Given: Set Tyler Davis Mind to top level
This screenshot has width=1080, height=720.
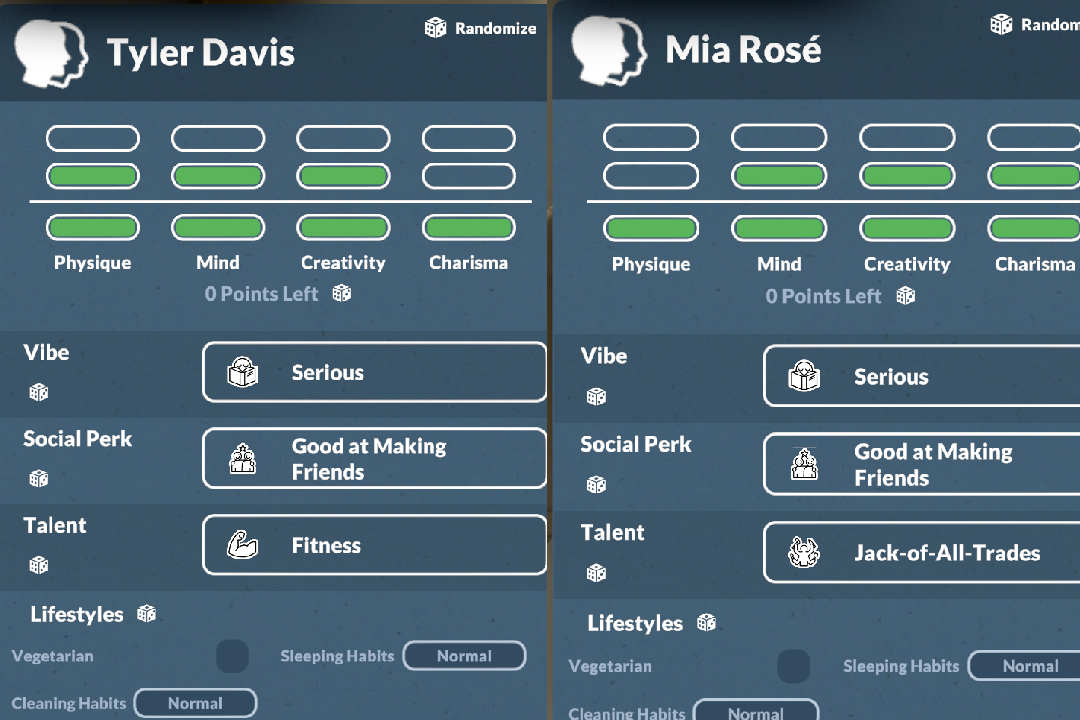Looking at the screenshot, I should point(218,138).
